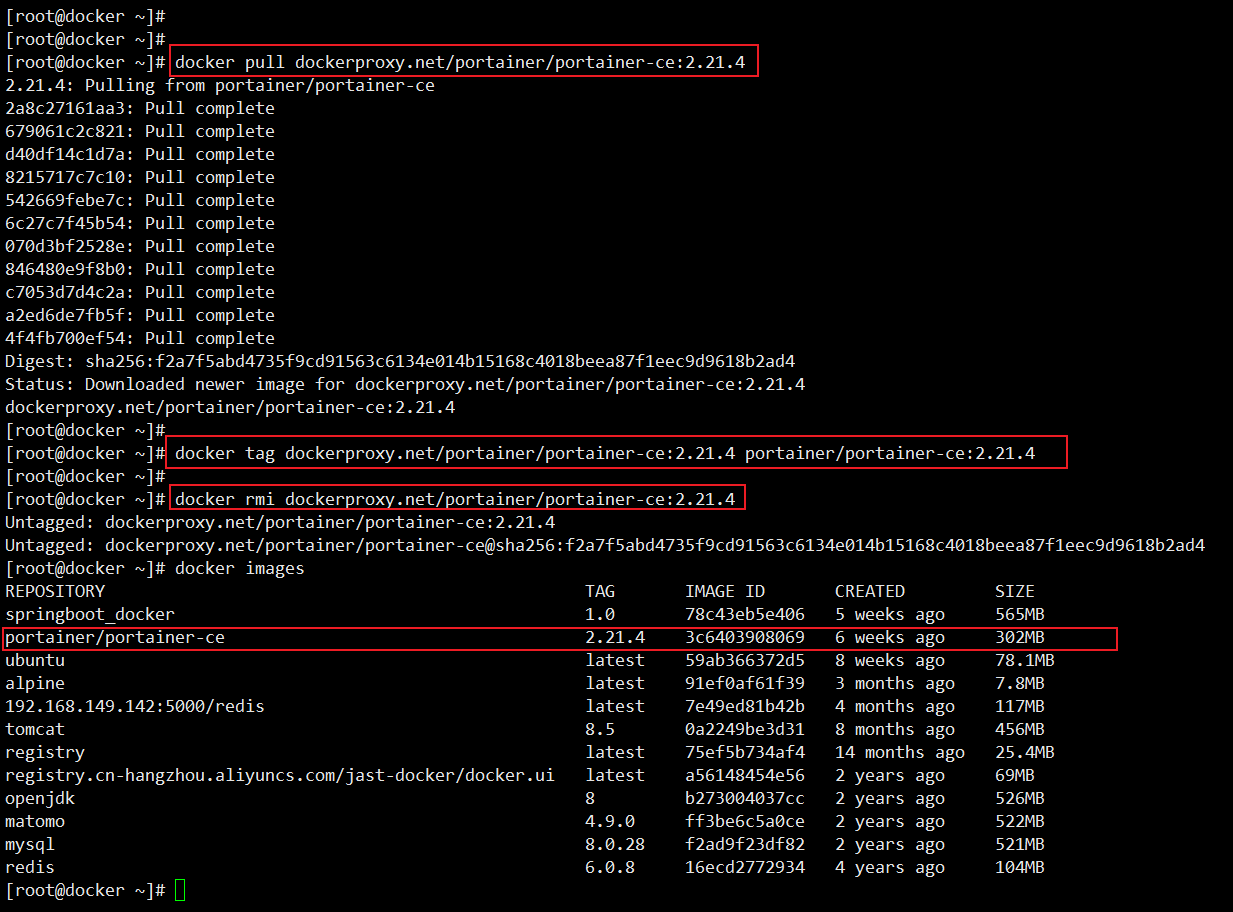Click the redis 6.0.8 row's repository name
Screen dimensions: 1233x912
tap(30, 867)
